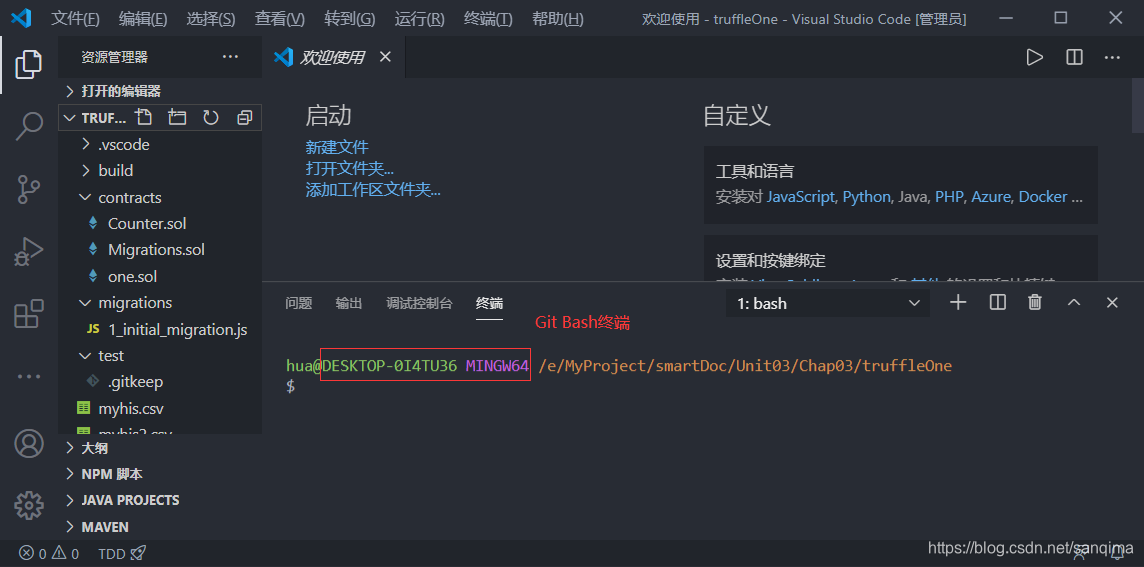Collapse the contracts folder
The image size is (1144, 567).
pyautogui.click(x=160, y=198)
